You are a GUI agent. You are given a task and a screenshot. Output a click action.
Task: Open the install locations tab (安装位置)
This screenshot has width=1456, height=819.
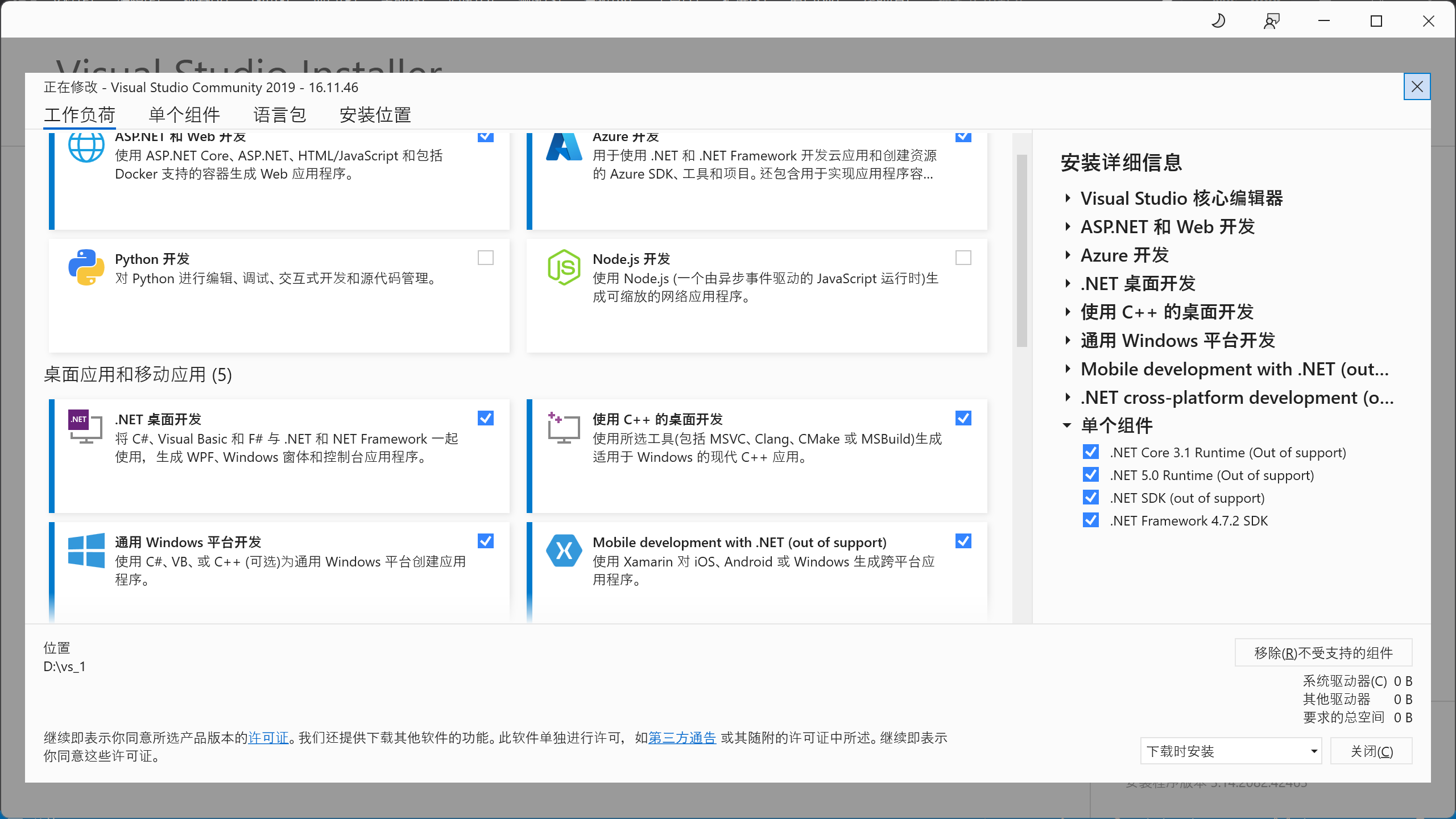coord(375,115)
